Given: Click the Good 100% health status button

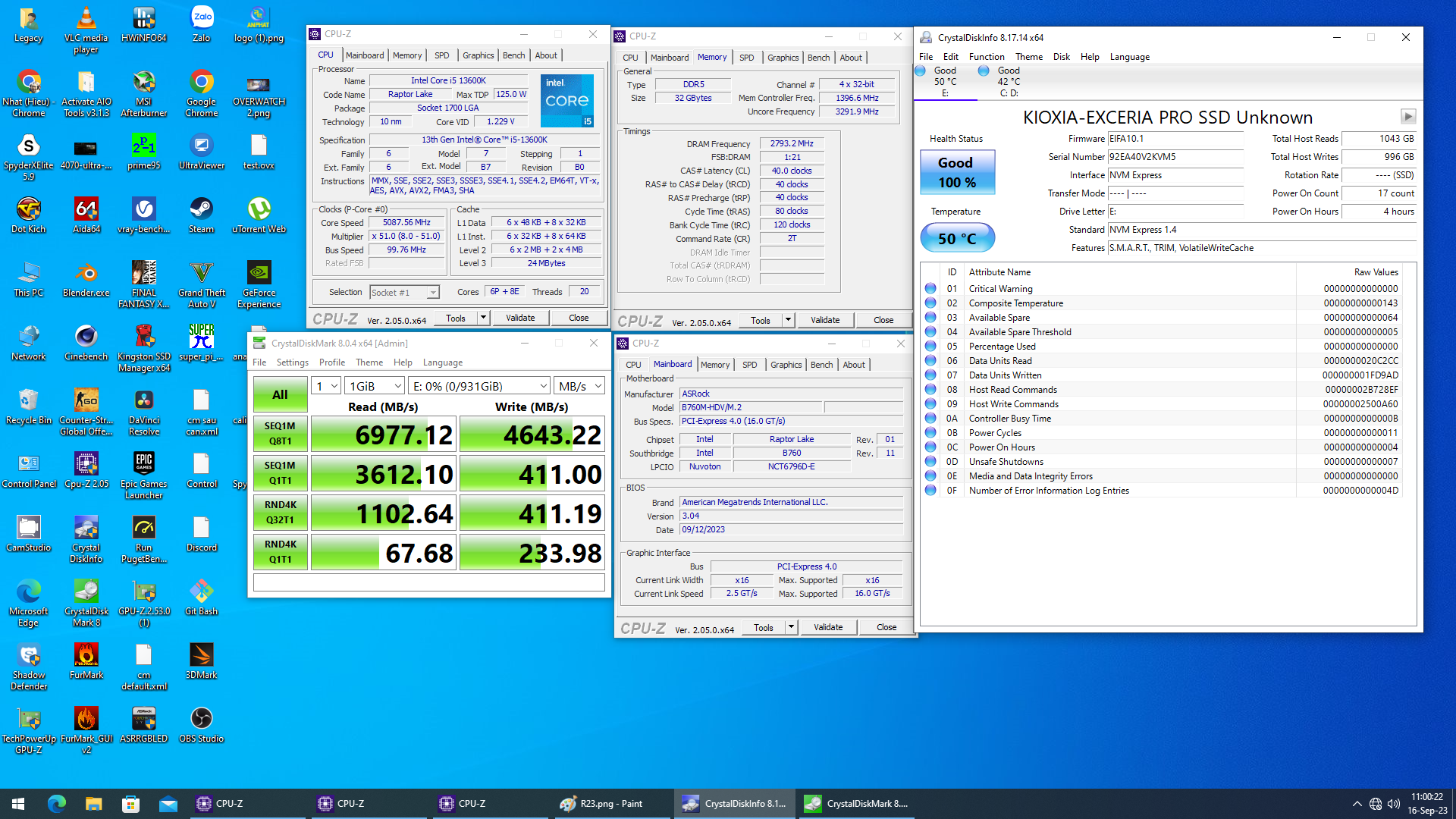Looking at the screenshot, I should click(x=957, y=173).
